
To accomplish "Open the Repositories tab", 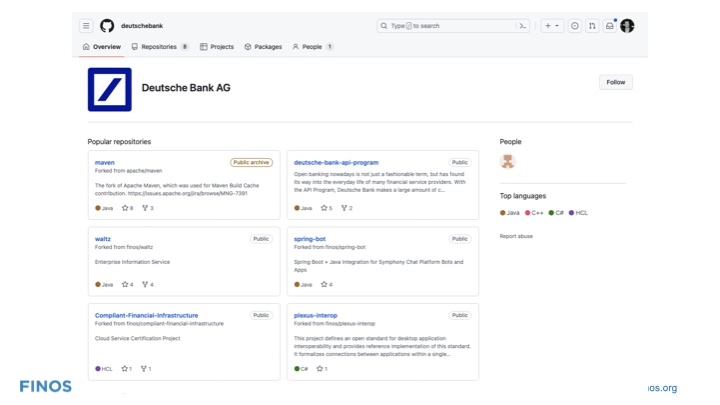I will click(160, 47).
